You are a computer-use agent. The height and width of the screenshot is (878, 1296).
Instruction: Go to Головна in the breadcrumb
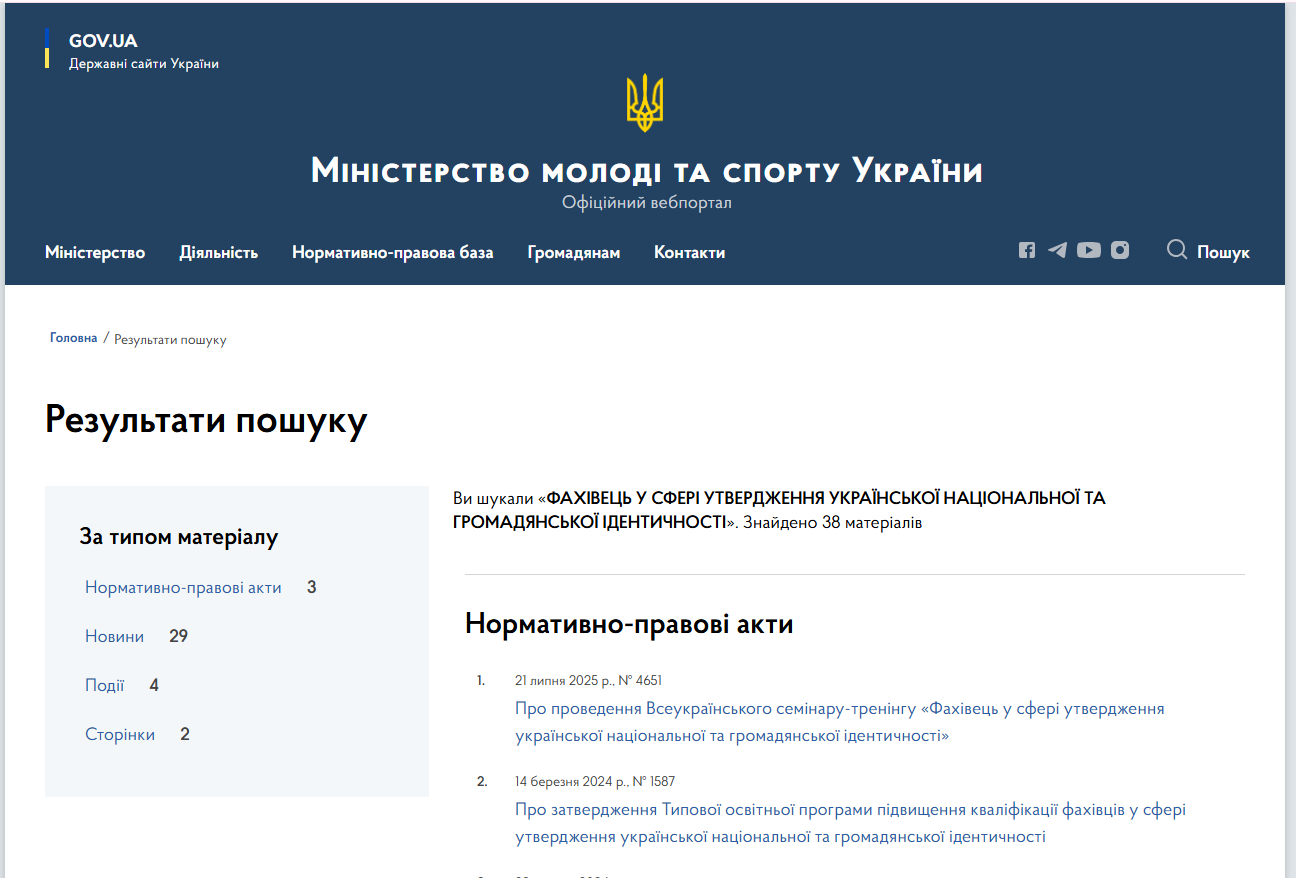point(74,338)
